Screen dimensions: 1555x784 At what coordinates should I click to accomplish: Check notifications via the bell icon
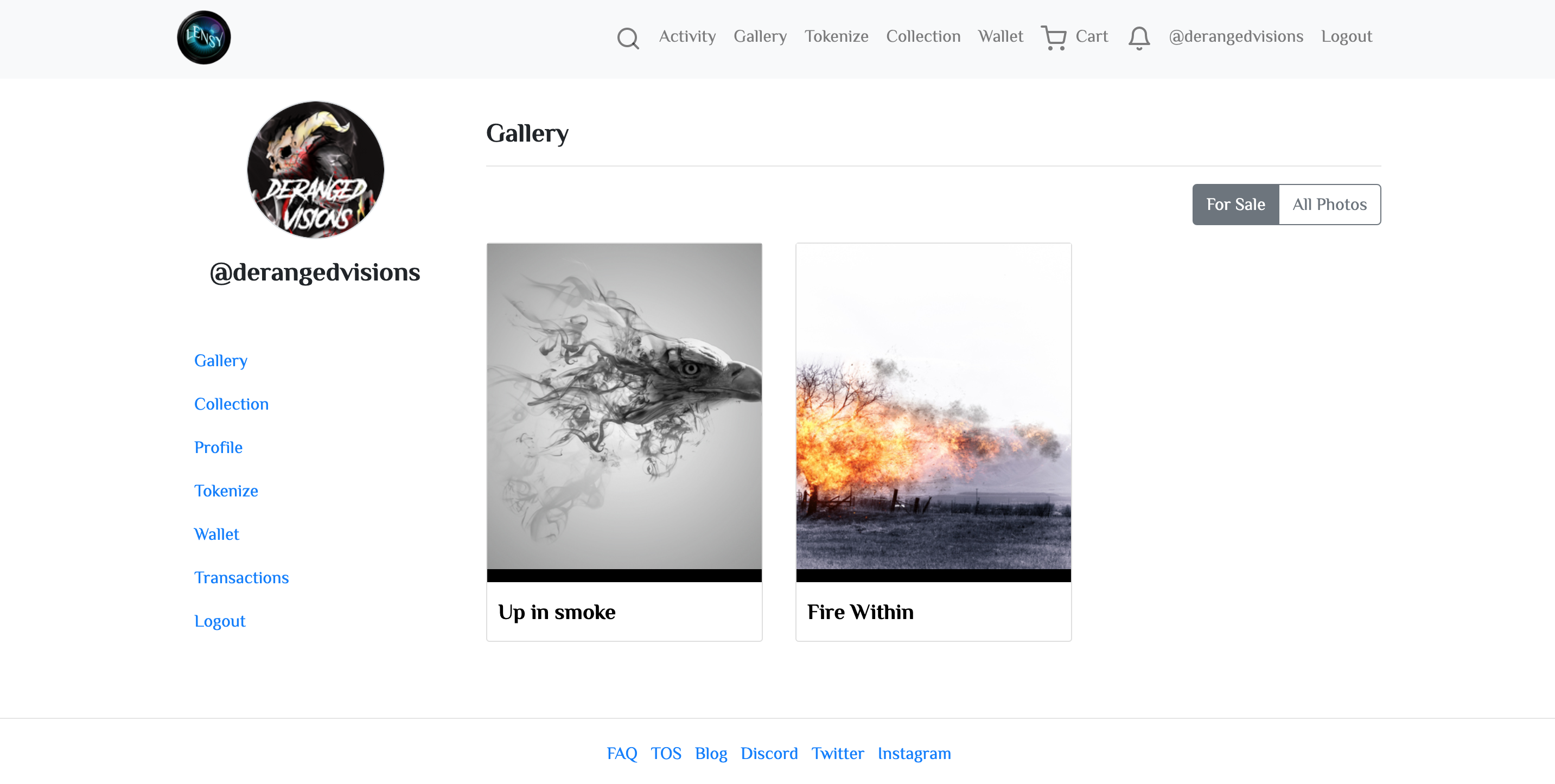(1139, 38)
